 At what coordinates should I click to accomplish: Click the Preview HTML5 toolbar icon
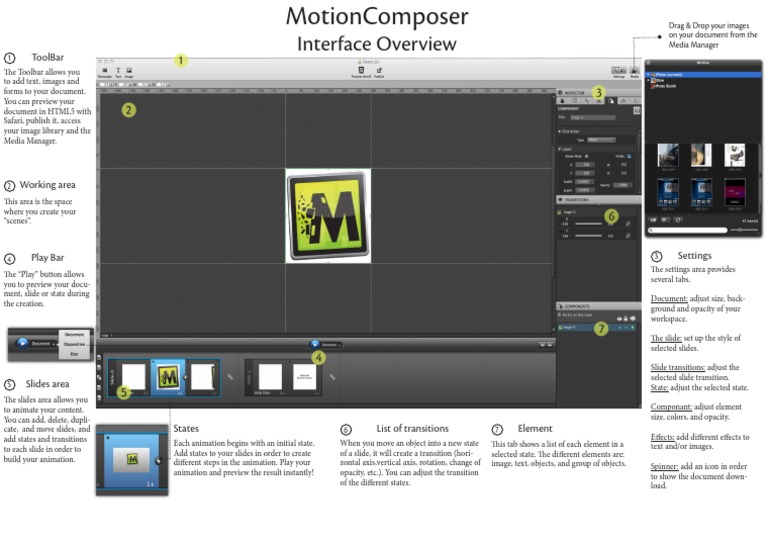[x=361, y=71]
